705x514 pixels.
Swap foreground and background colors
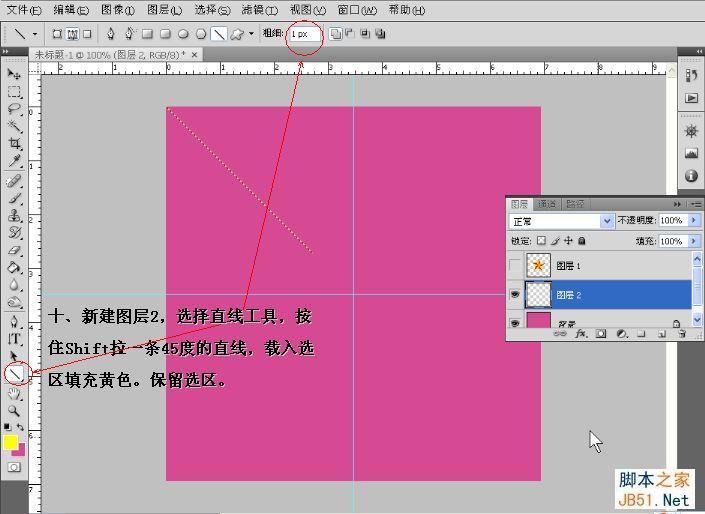[x=20, y=426]
